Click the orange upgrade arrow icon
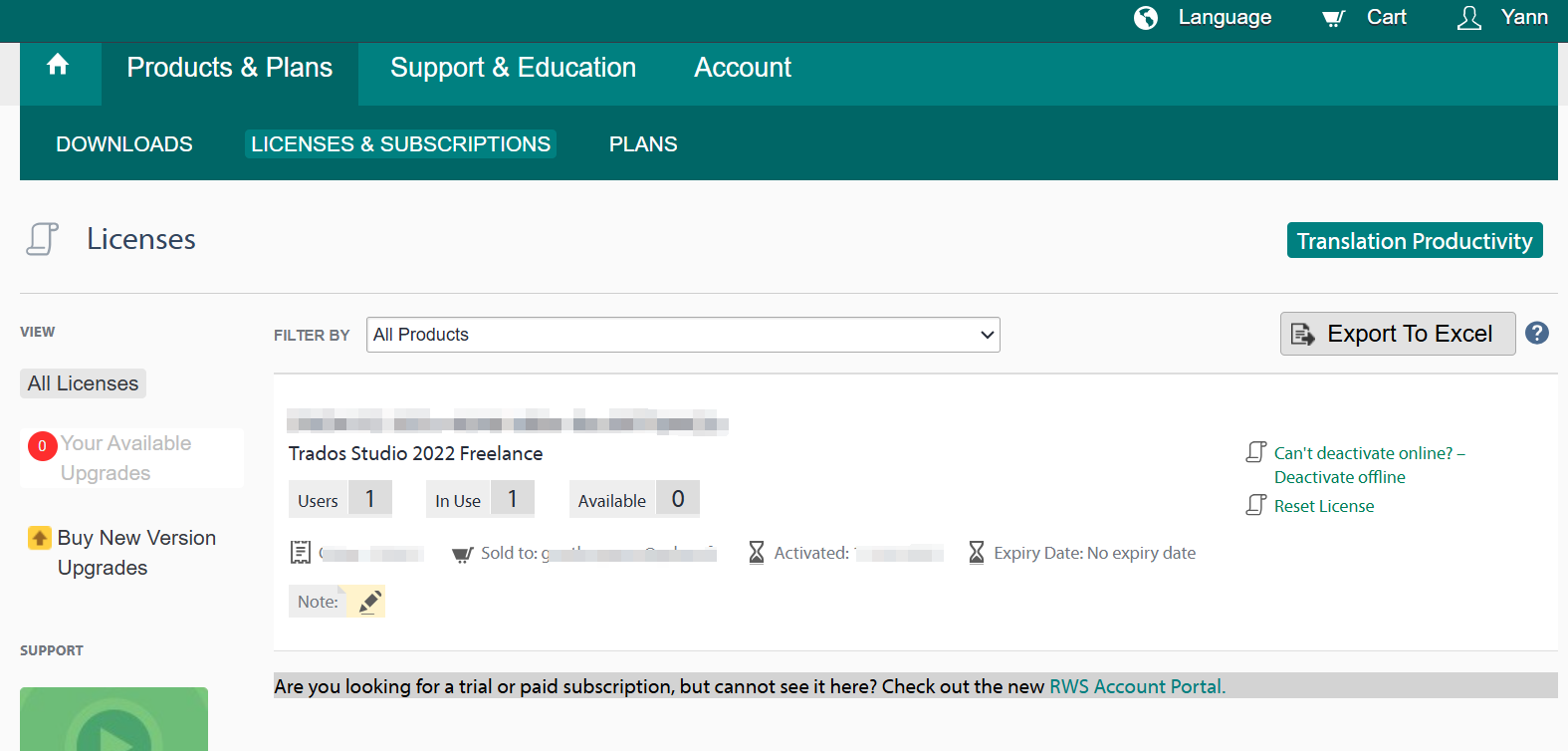The height and width of the screenshot is (751, 1568). [40, 538]
